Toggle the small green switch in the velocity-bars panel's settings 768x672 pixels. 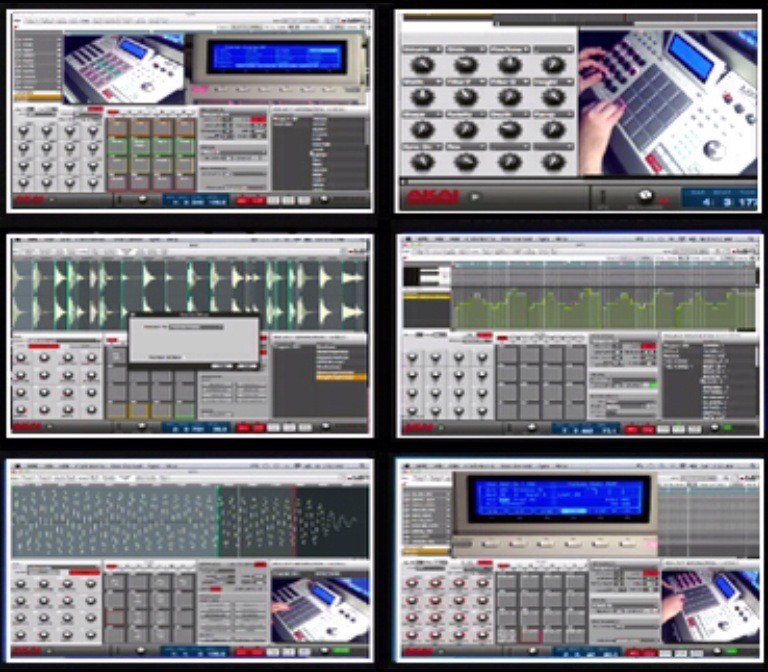click(x=652, y=385)
